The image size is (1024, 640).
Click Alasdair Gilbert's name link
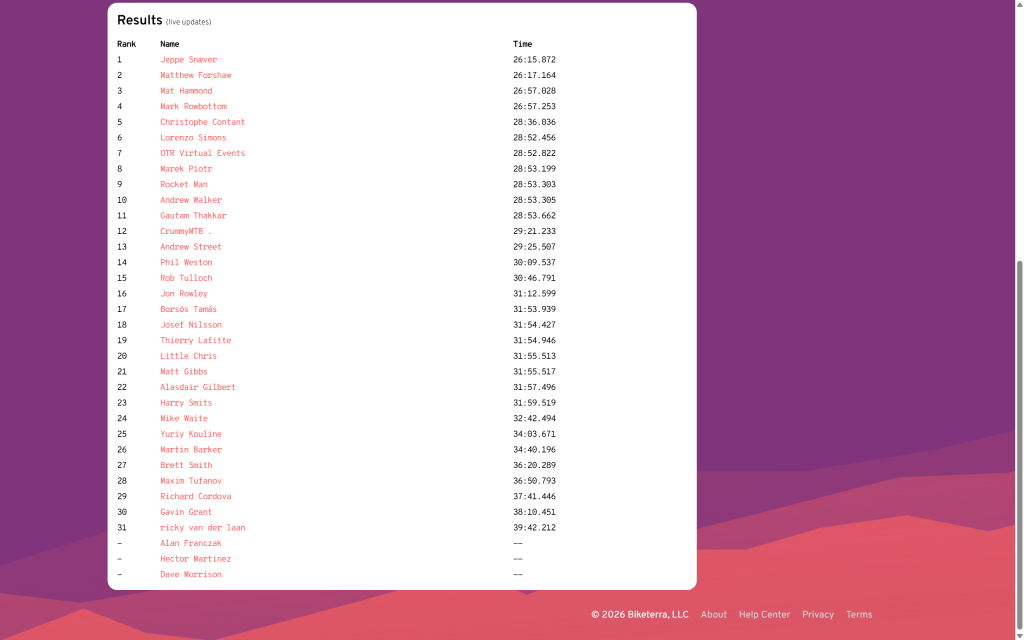tap(197, 388)
